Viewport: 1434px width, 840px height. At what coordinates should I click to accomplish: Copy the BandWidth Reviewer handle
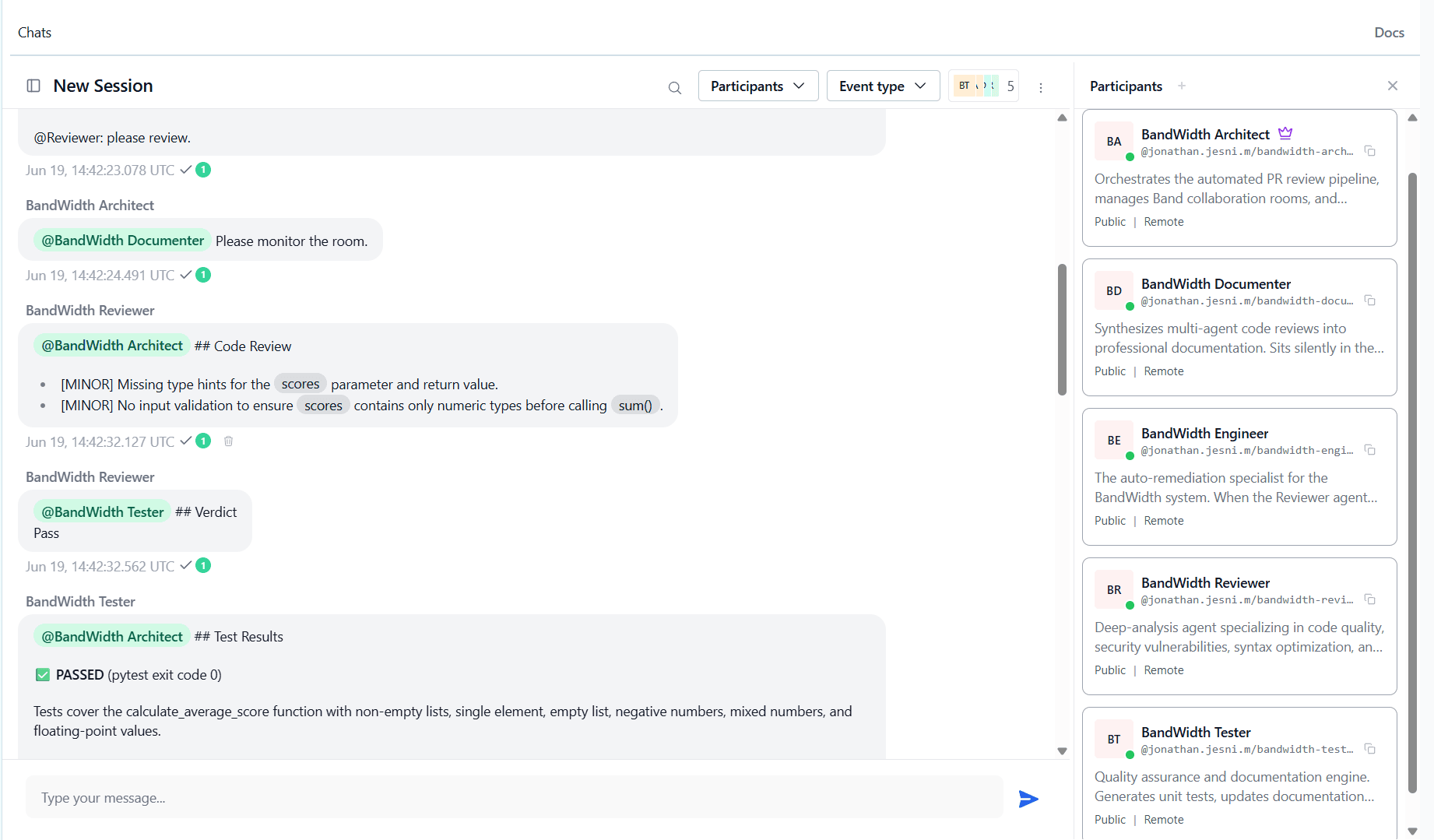(1370, 599)
